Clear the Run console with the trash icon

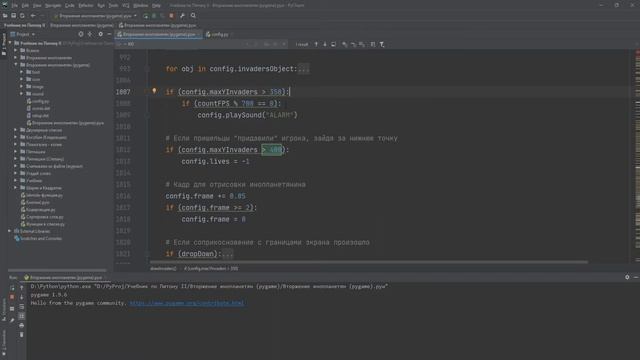click(x=22, y=335)
